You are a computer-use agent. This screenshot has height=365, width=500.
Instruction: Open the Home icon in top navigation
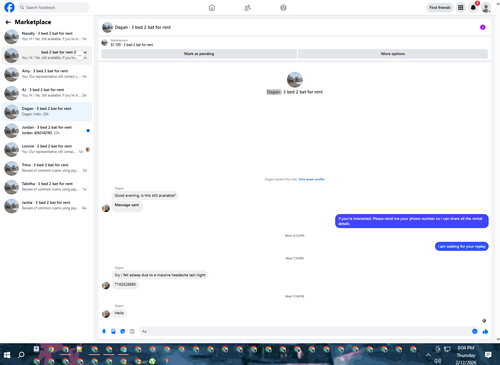[212, 7]
